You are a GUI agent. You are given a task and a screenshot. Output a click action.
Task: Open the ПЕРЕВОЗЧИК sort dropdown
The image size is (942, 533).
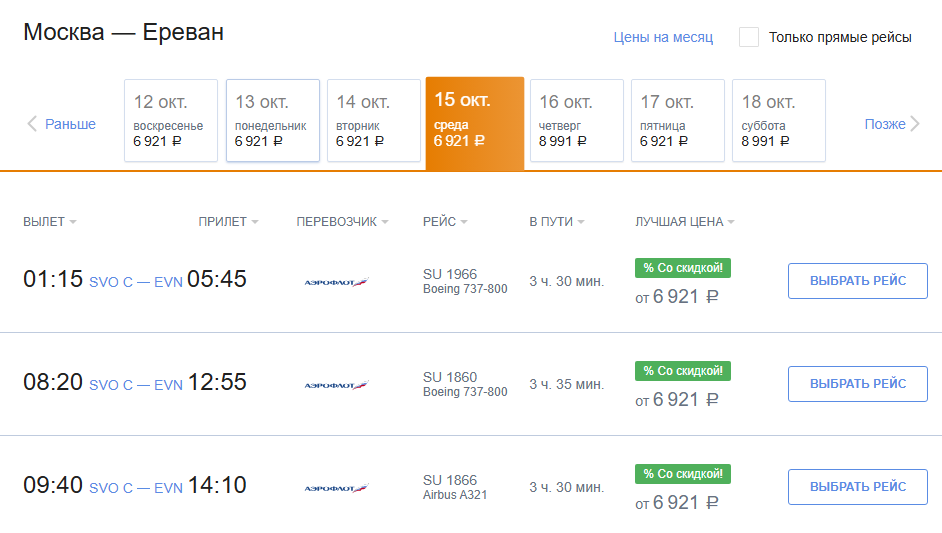[x=342, y=222]
